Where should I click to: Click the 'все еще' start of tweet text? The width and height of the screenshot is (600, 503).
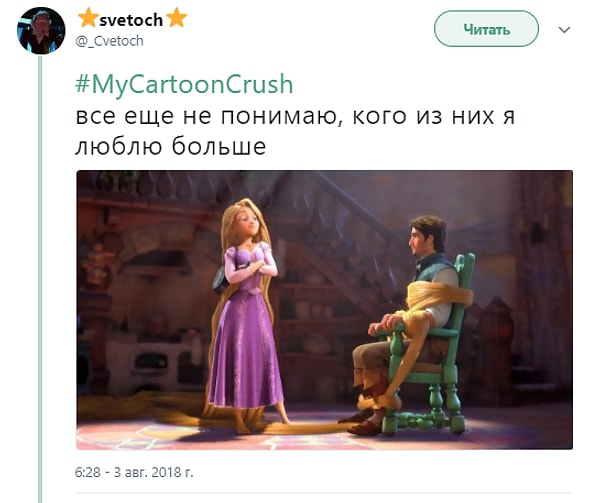click(x=125, y=116)
